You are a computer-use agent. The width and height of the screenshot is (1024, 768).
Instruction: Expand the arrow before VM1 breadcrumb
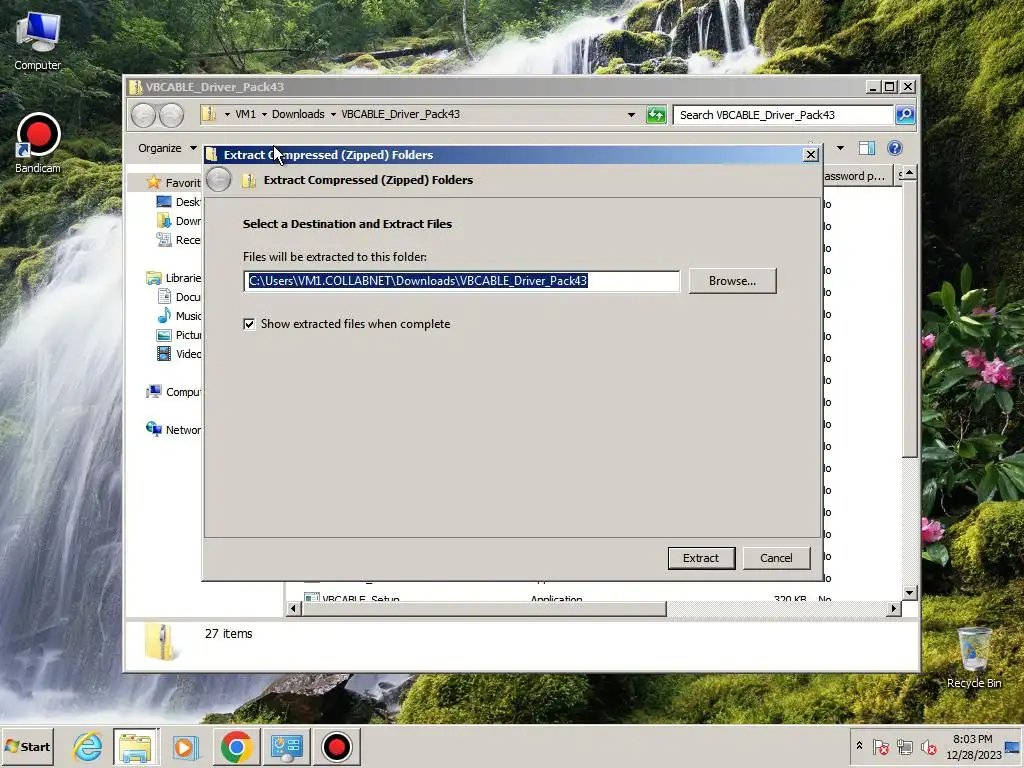tap(227, 114)
